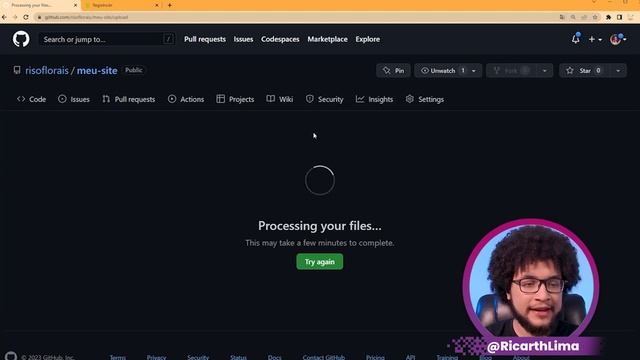Bookmark page with the star icon

click(x=595, y=17)
